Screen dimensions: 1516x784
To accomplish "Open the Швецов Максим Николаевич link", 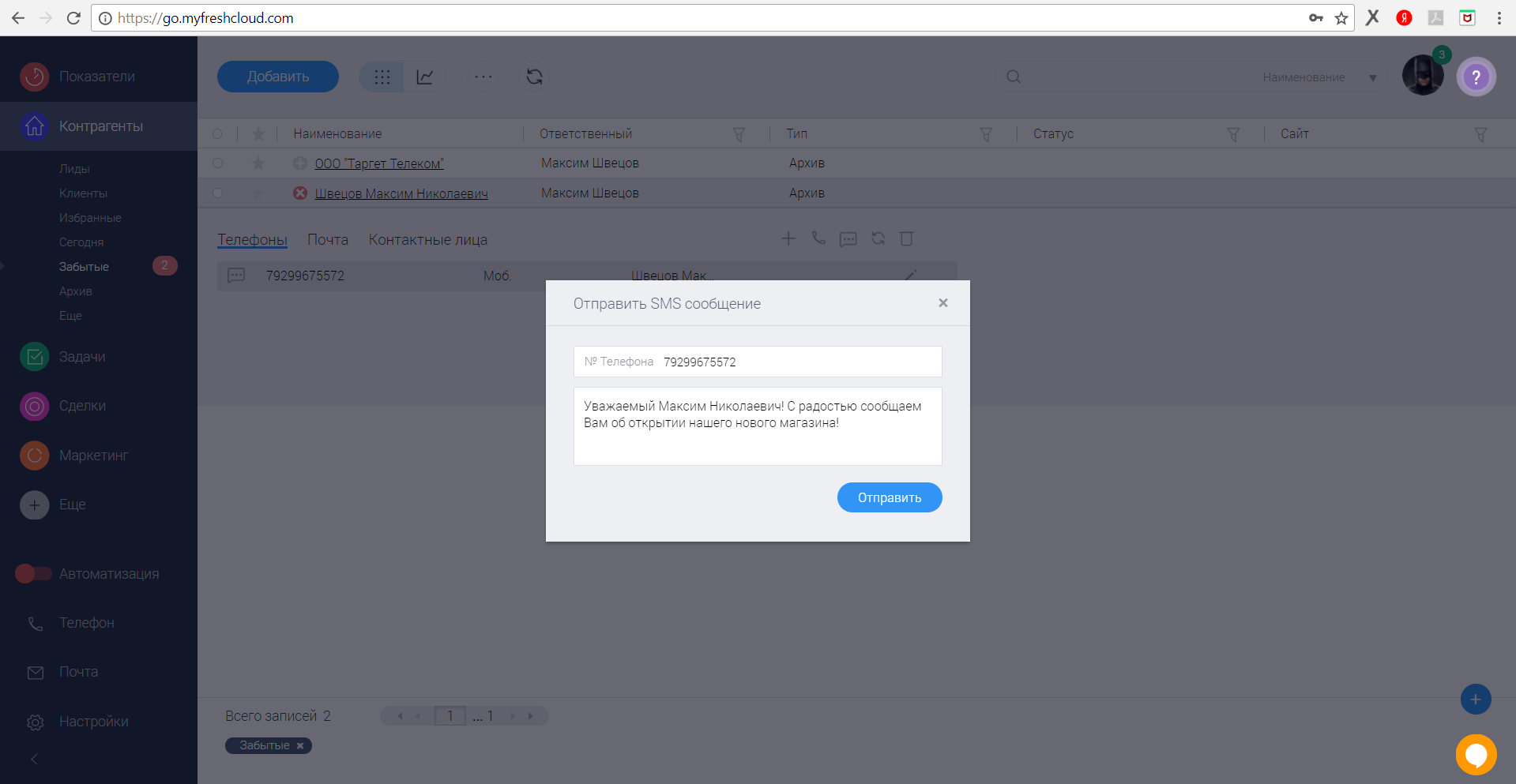I will pos(401,193).
